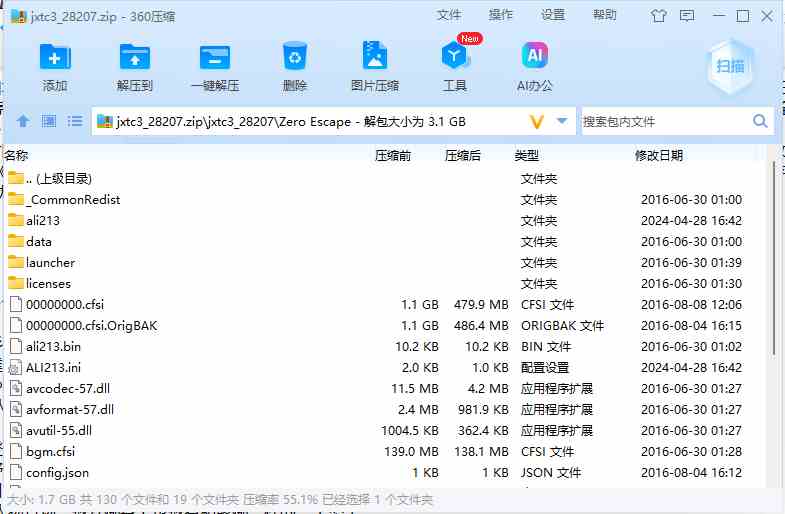Select the file 00000000.cfsi
The height and width of the screenshot is (514, 785).
pos(385,305)
